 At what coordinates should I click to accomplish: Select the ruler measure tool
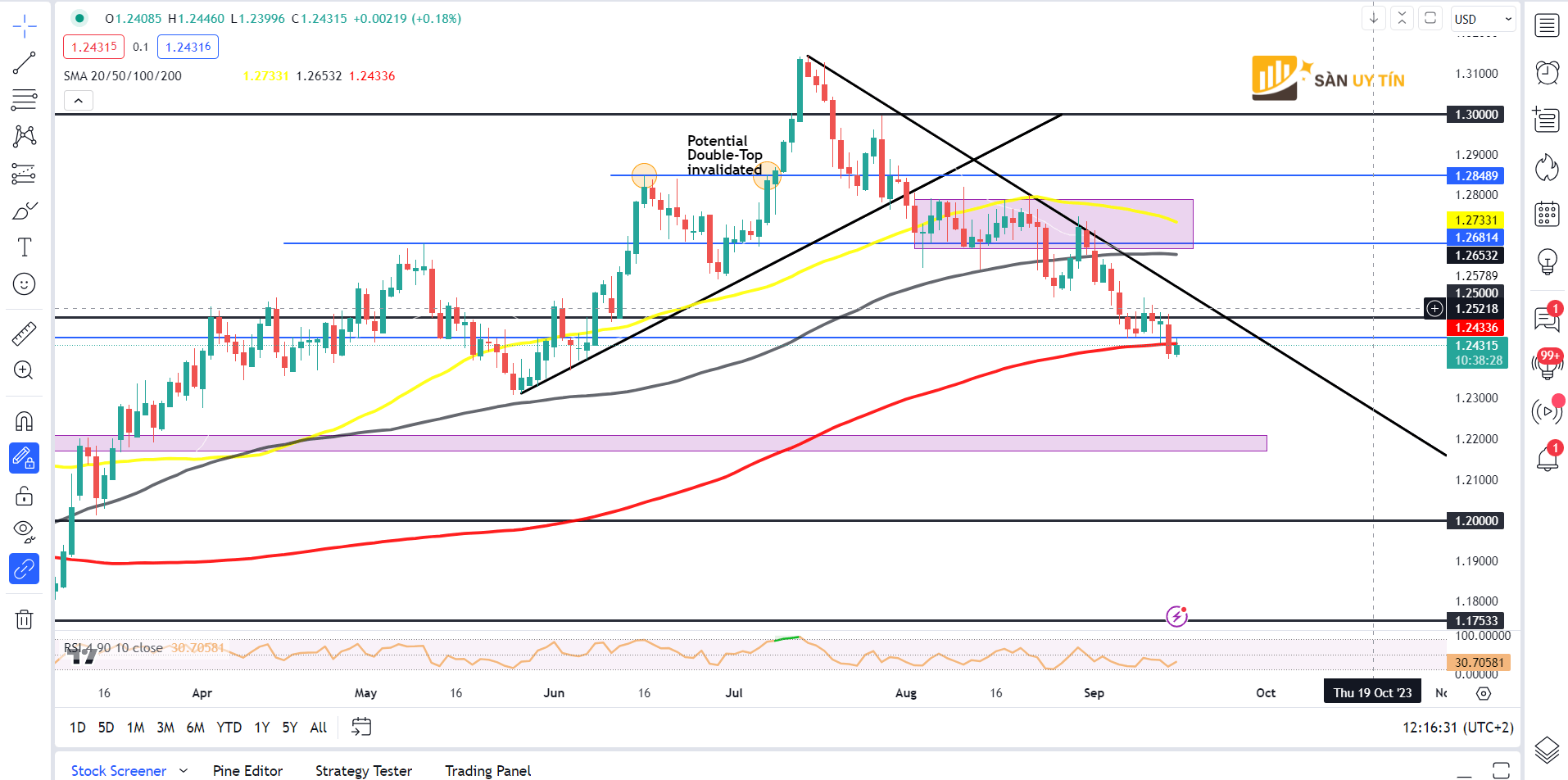coord(25,333)
